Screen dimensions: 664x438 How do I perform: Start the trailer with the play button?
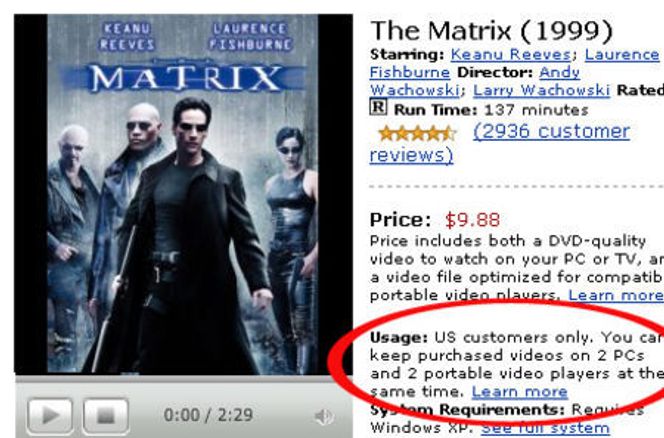[50, 415]
